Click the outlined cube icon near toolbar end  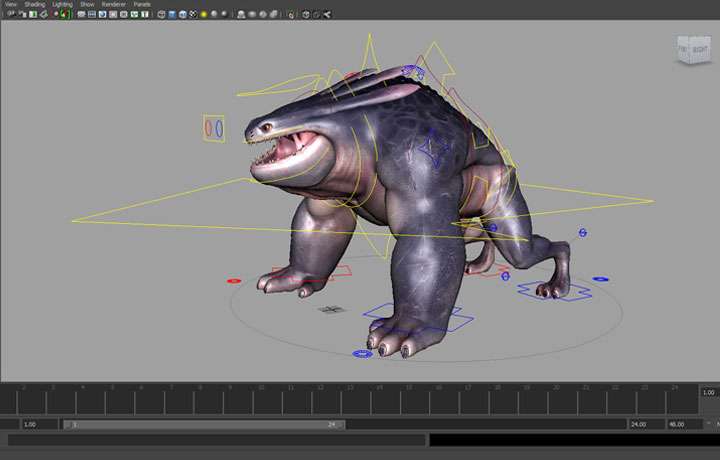click(x=306, y=14)
